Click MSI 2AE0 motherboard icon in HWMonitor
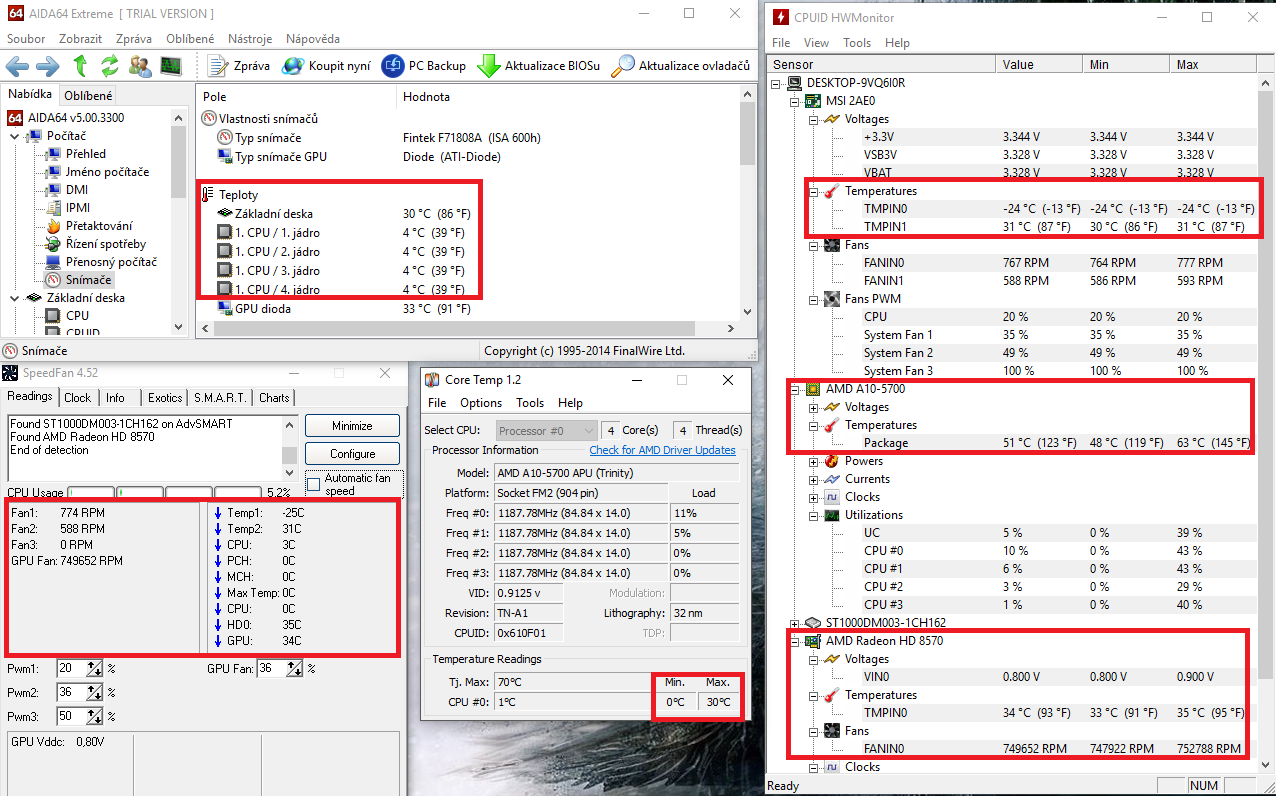 point(813,101)
